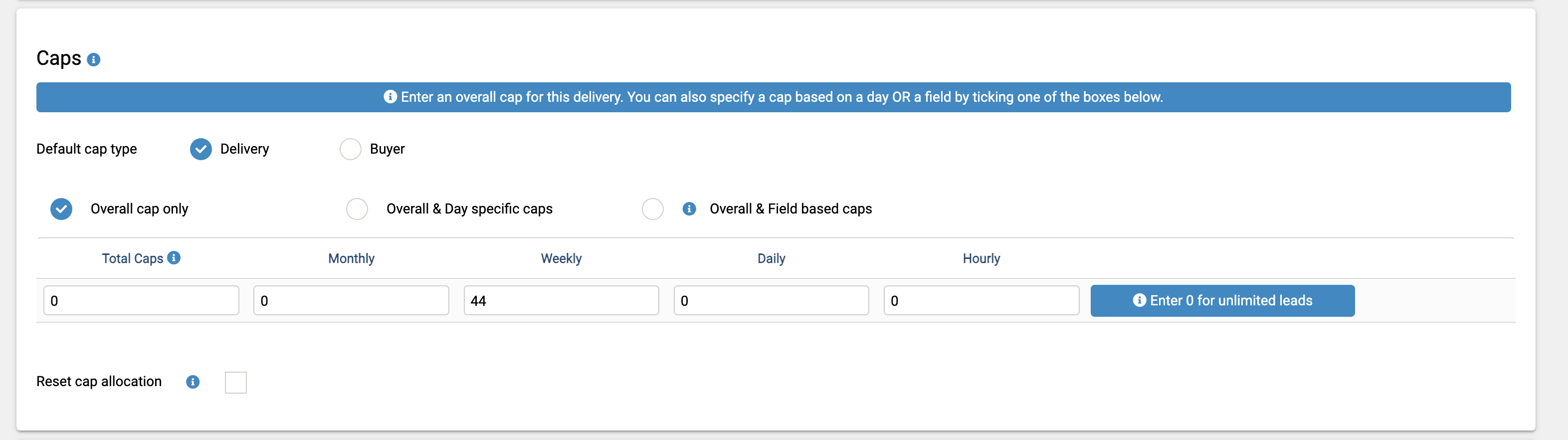Click the Buyer label text
The image size is (1568, 440).
tap(387, 149)
